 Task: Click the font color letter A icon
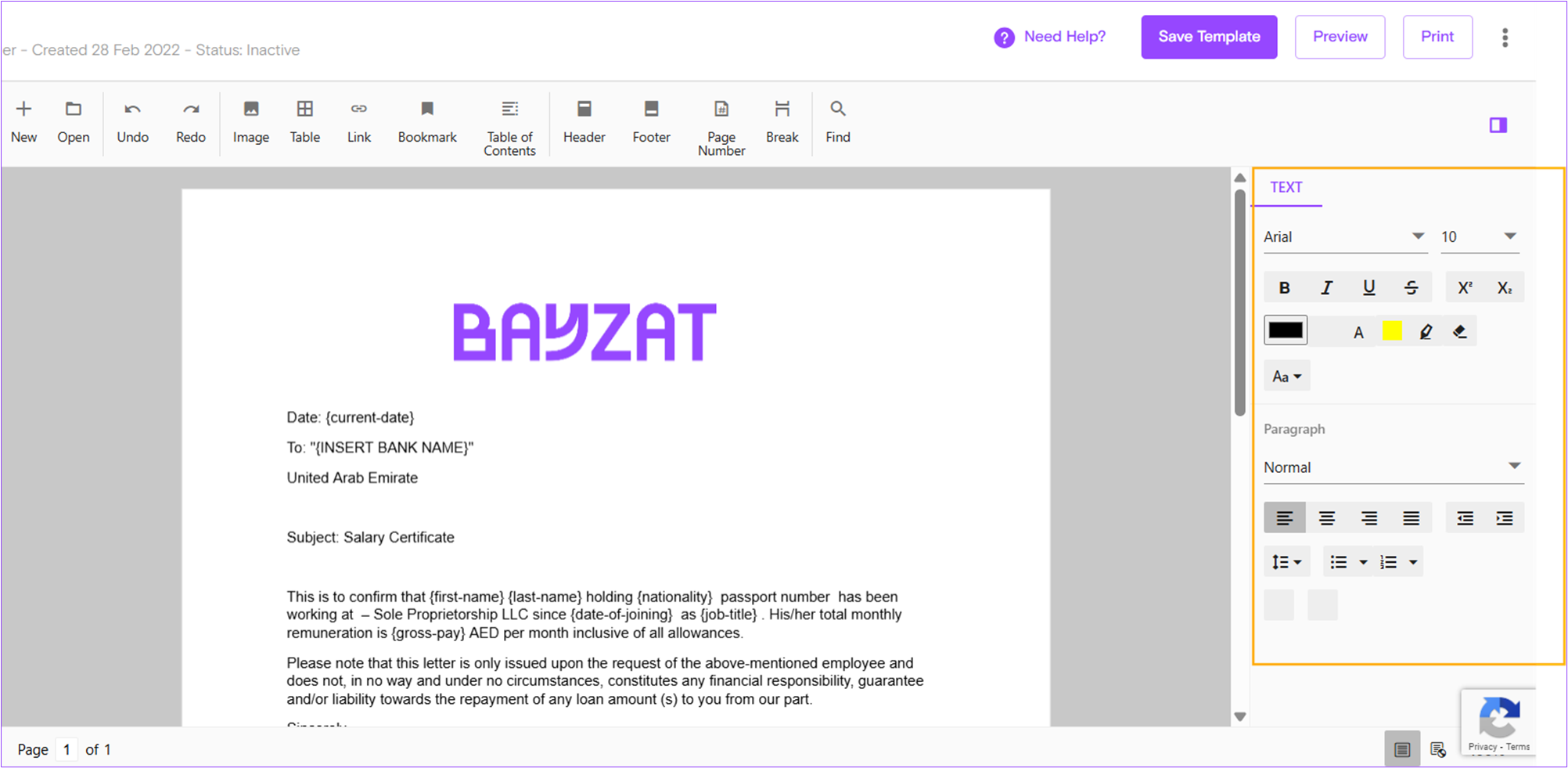pos(1358,332)
